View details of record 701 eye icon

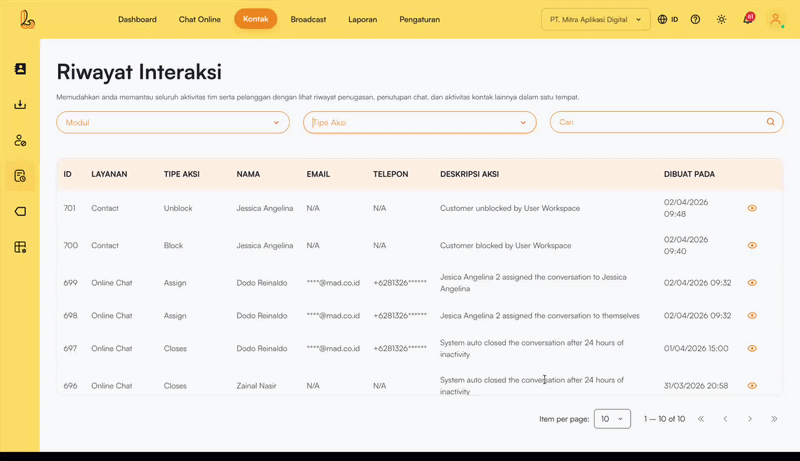click(x=752, y=208)
